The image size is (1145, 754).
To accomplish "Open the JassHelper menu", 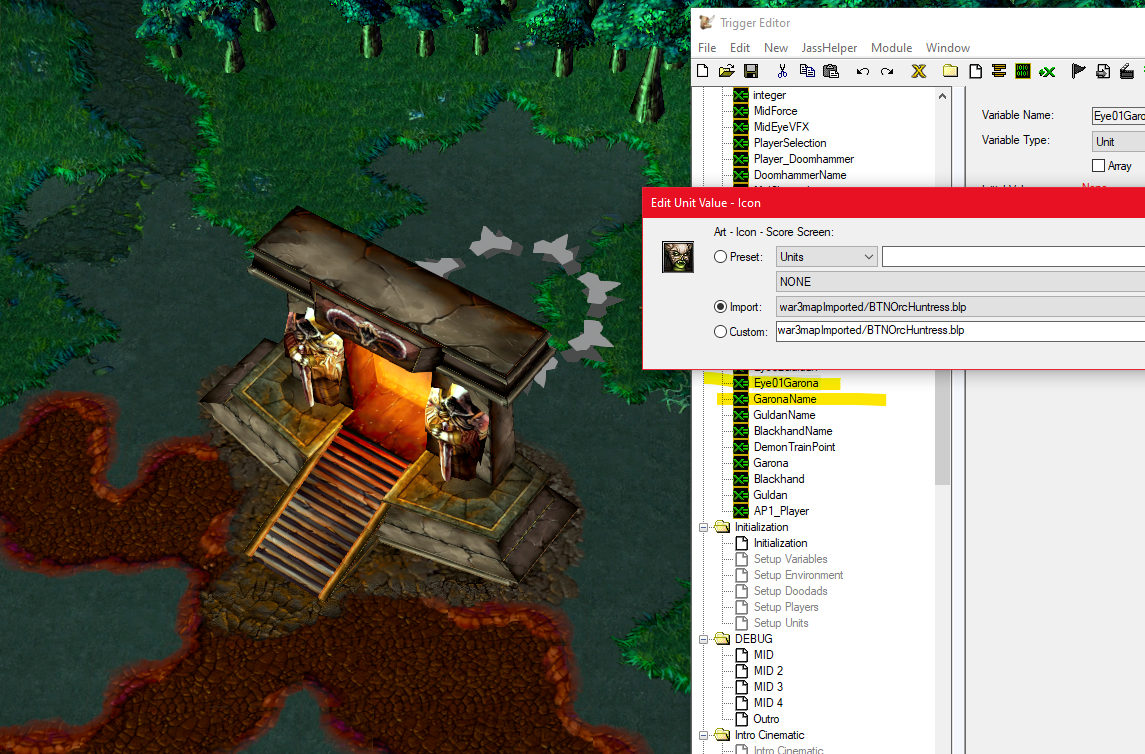I will [829, 47].
